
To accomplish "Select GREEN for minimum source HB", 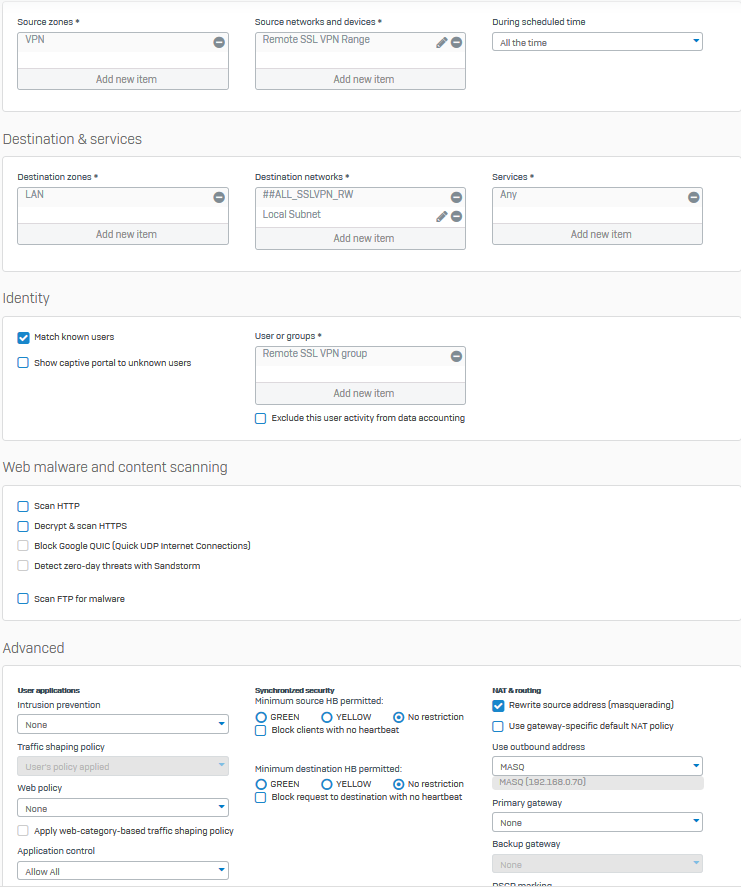I will coord(262,717).
